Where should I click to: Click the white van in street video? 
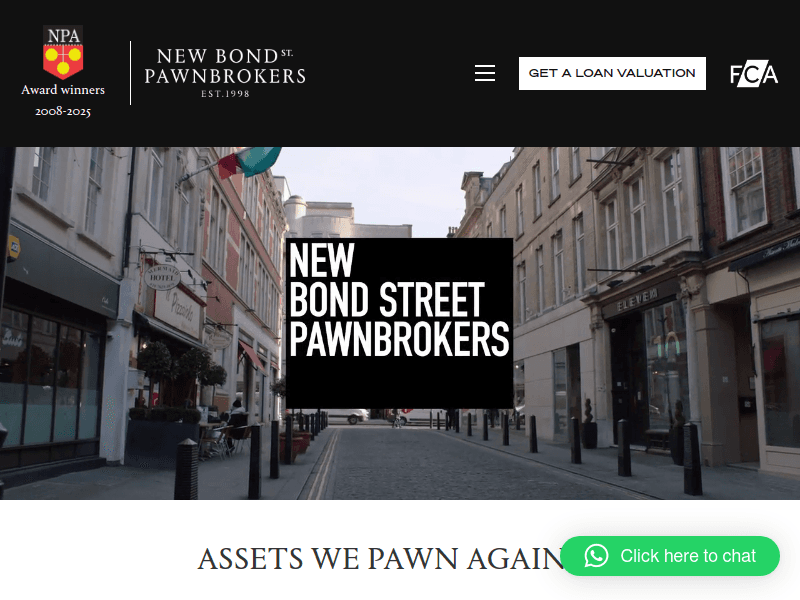coord(347,416)
